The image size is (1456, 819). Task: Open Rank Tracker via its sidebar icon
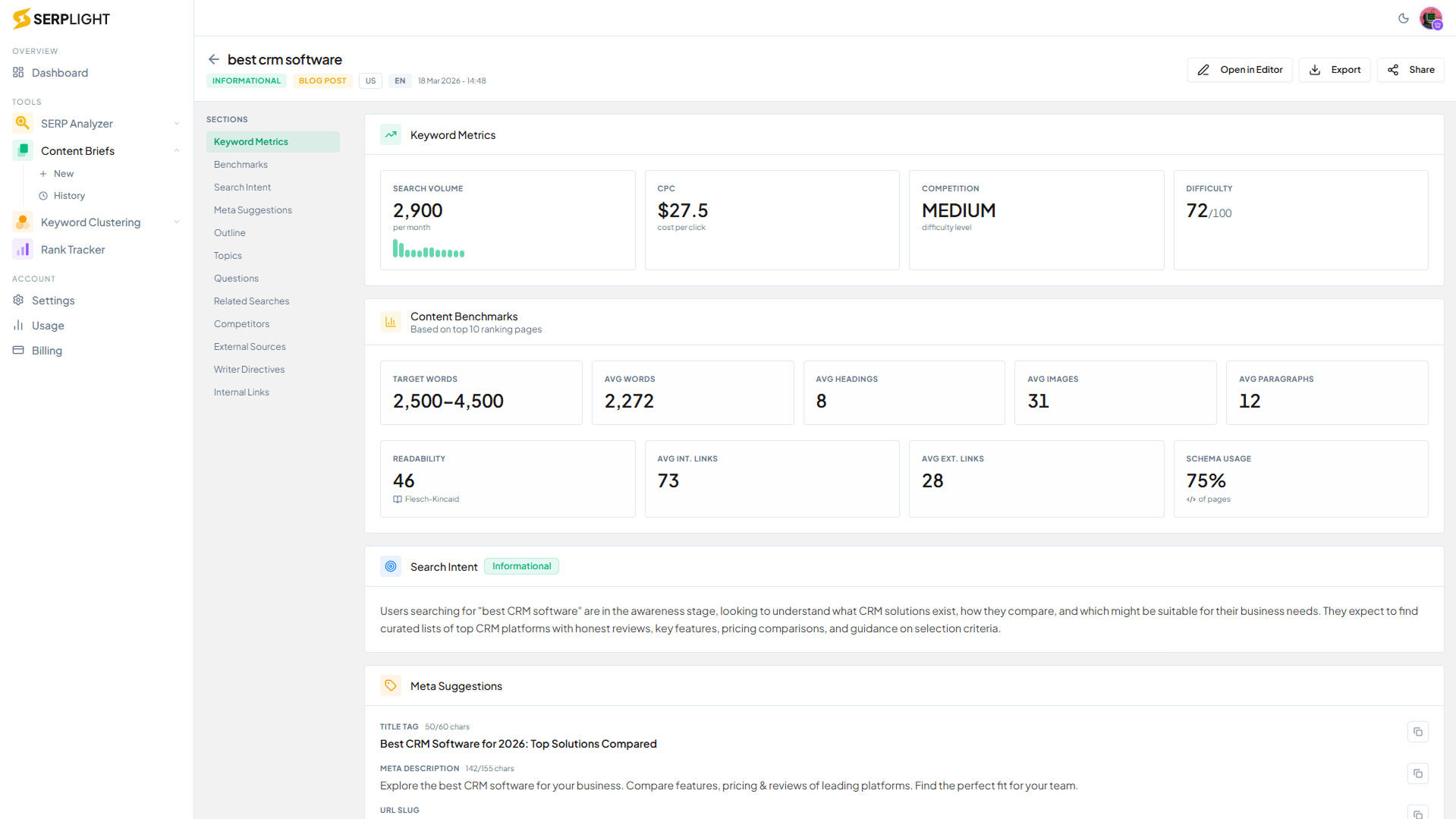(21, 249)
